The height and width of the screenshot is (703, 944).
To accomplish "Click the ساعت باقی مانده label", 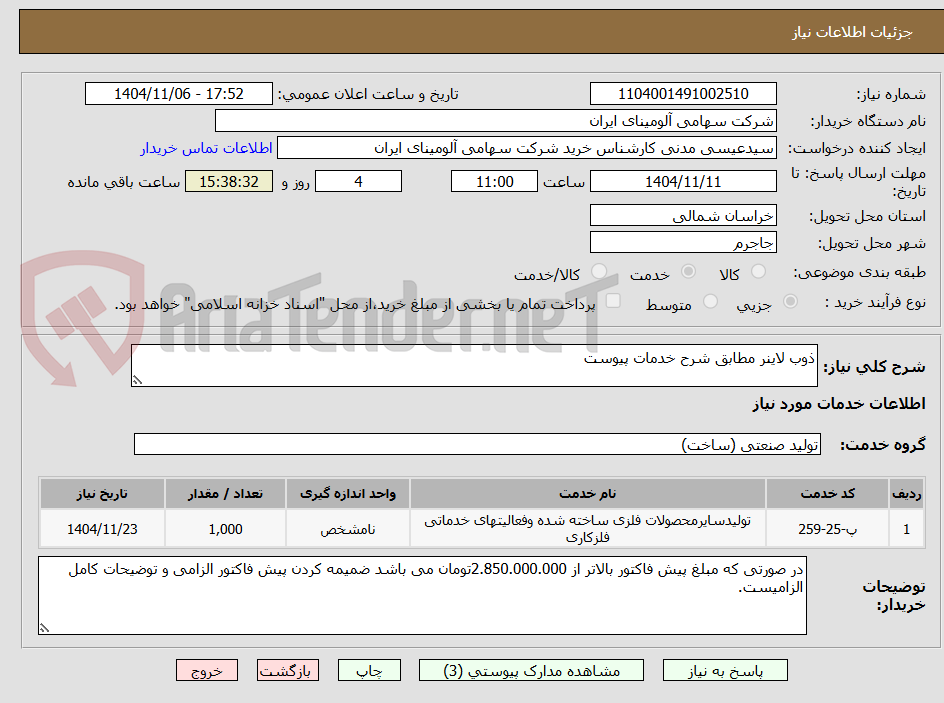I will click(x=123, y=182).
